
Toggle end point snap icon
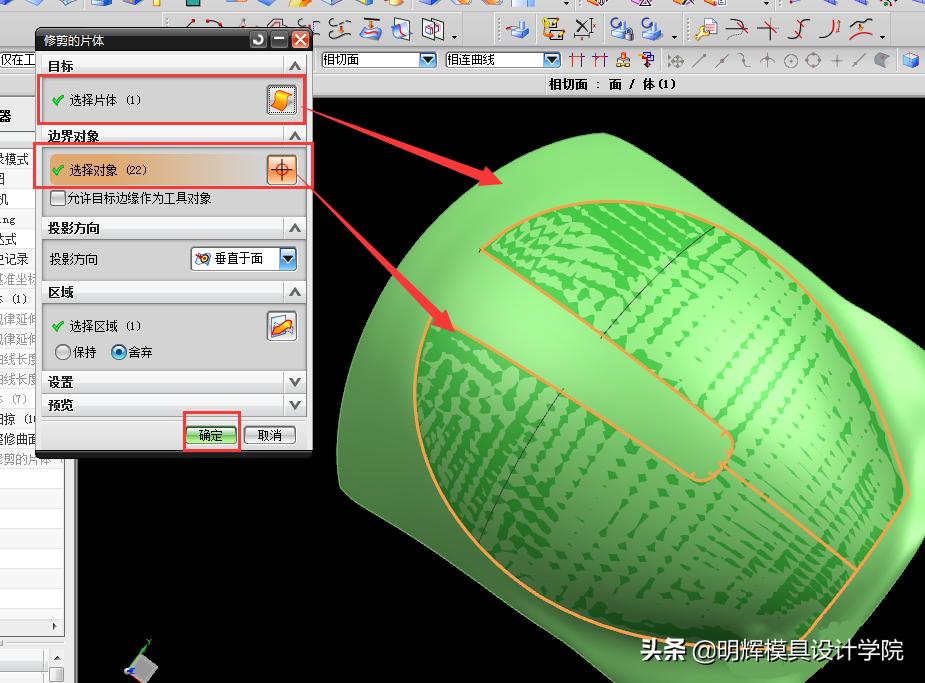pos(699,60)
